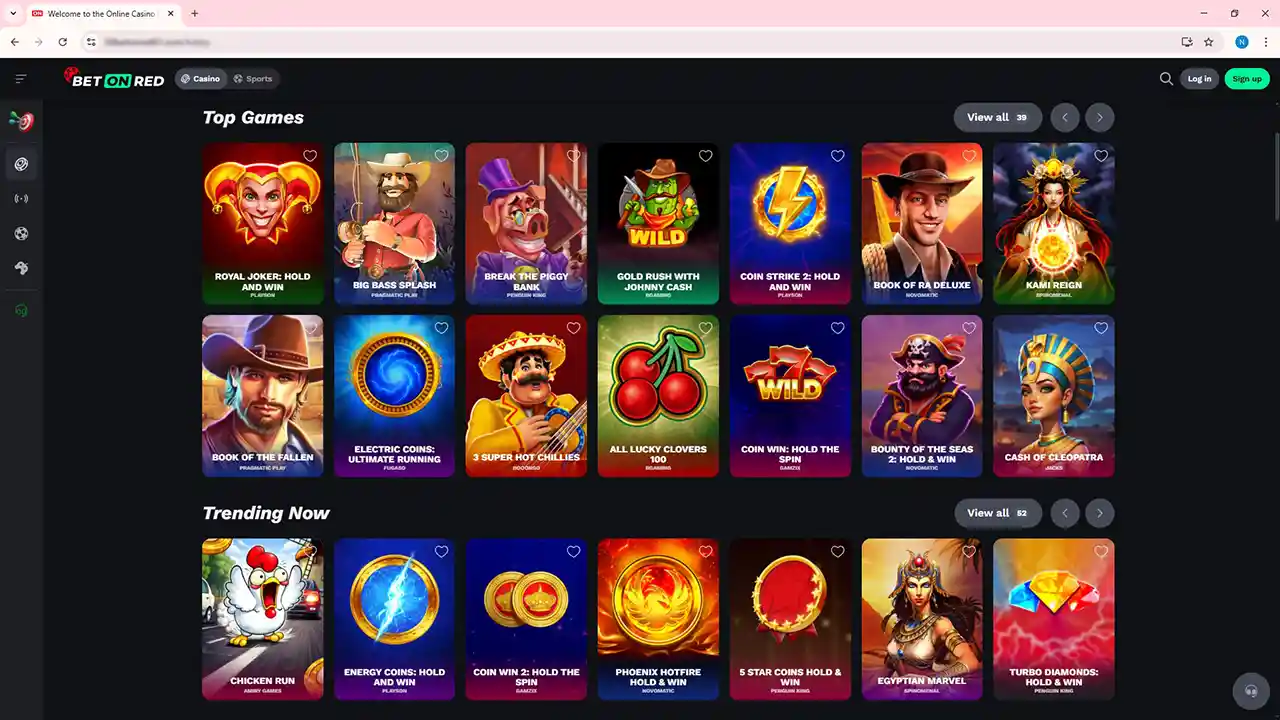Select the Casino tab

[x=201, y=79]
